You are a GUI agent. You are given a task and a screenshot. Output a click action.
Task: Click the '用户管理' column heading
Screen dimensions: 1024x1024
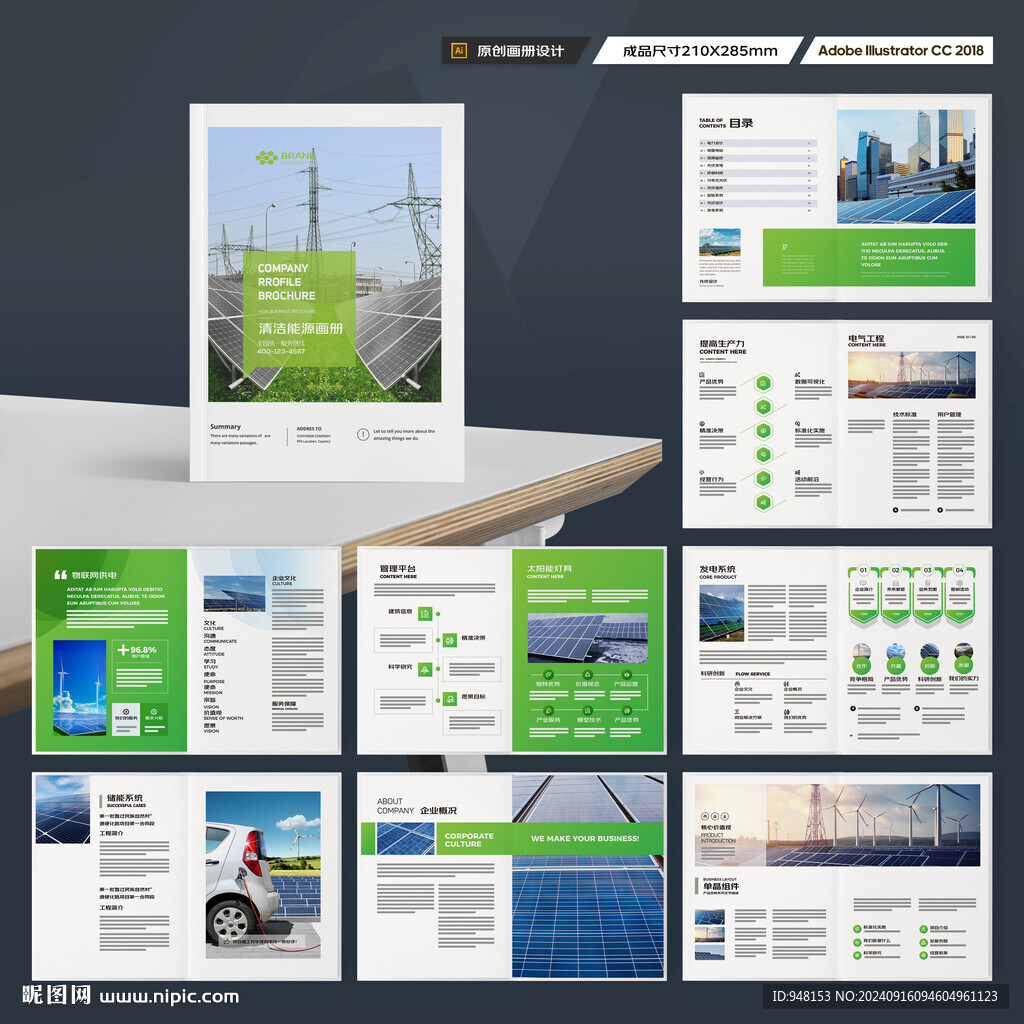(x=949, y=415)
